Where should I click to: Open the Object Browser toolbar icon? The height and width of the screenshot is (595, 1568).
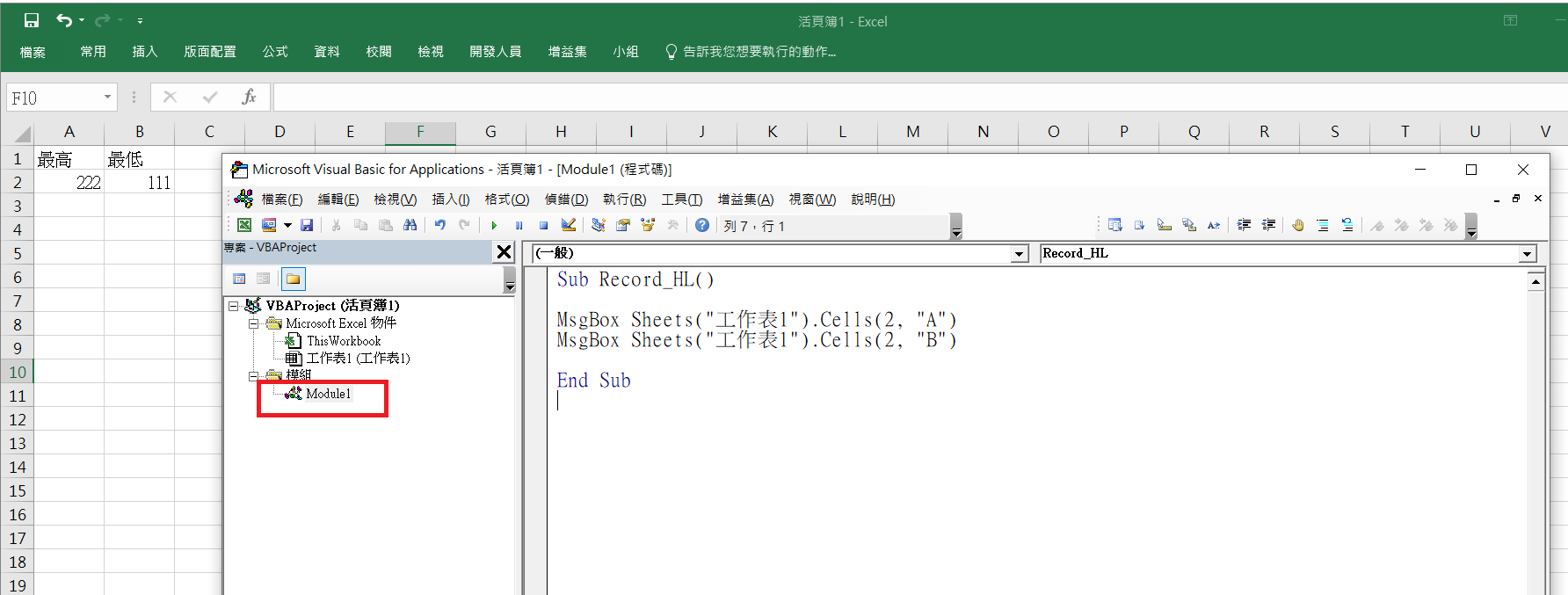click(x=648, y=225)
